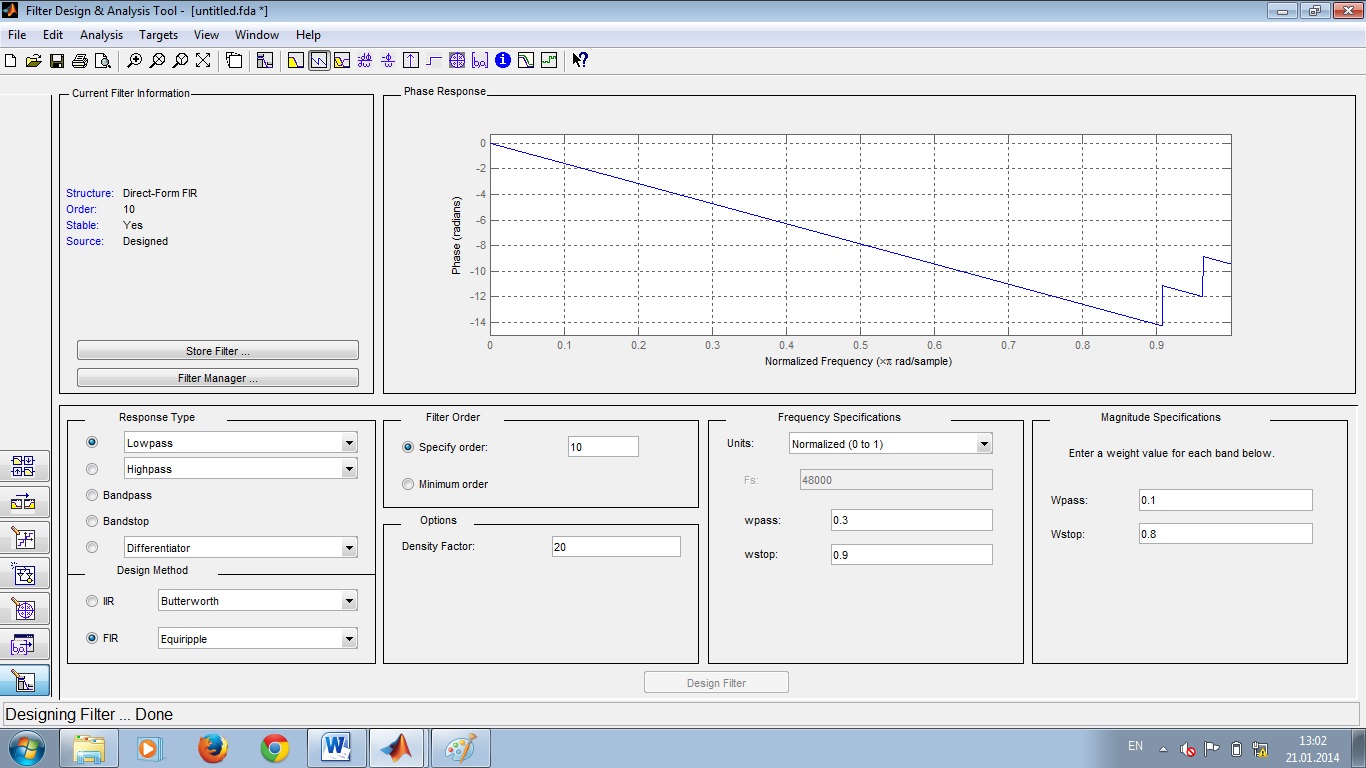Open the frequency Units dropdown

(x=984, y=444)
